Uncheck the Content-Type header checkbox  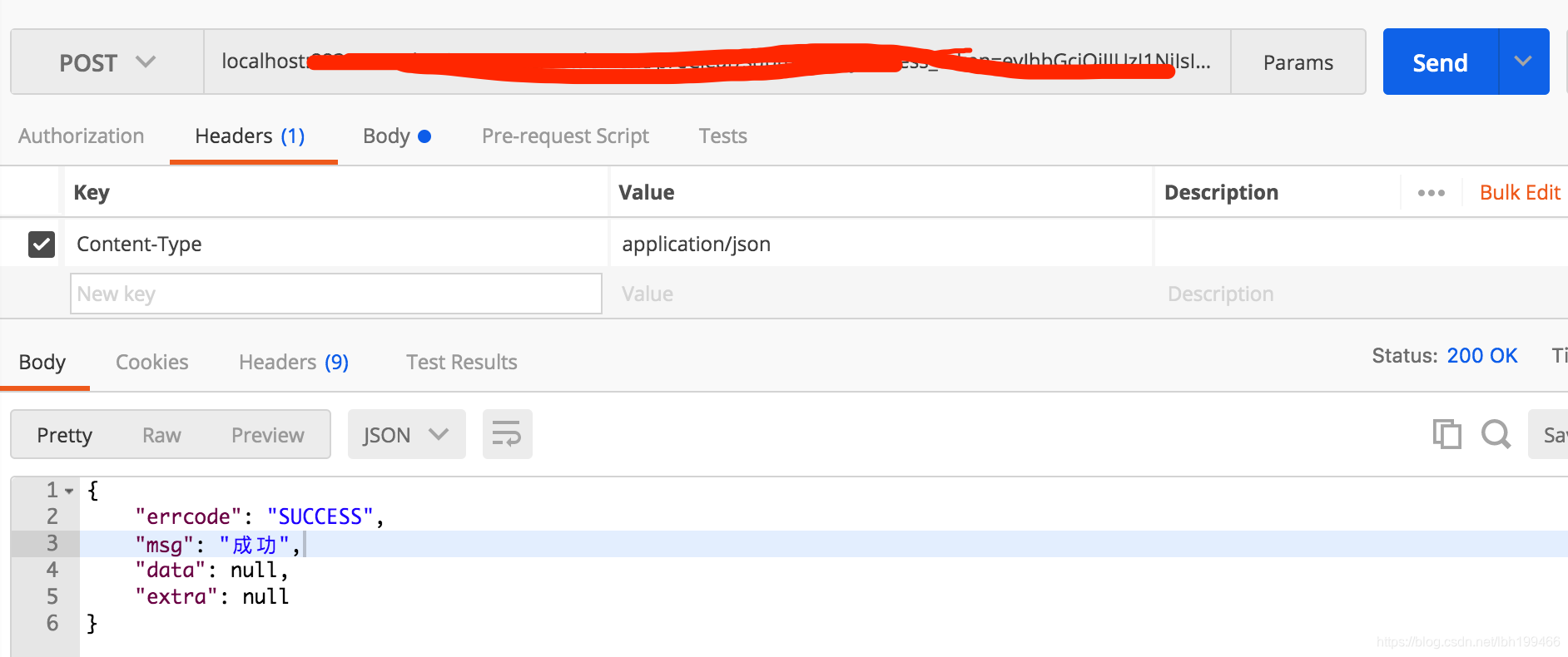coord(42,245)
